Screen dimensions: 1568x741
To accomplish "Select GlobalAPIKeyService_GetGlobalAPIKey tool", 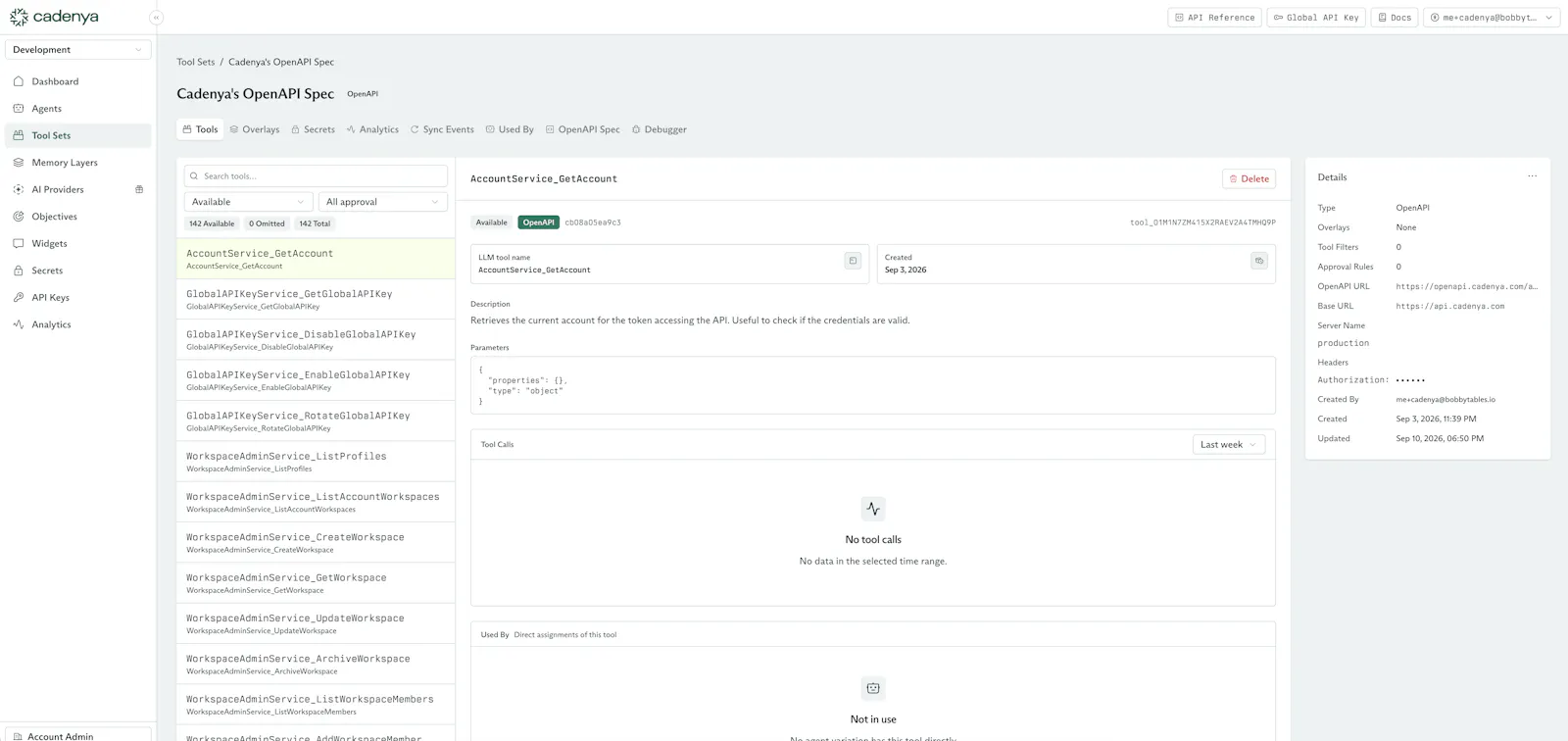I will (x=316, y=299).
